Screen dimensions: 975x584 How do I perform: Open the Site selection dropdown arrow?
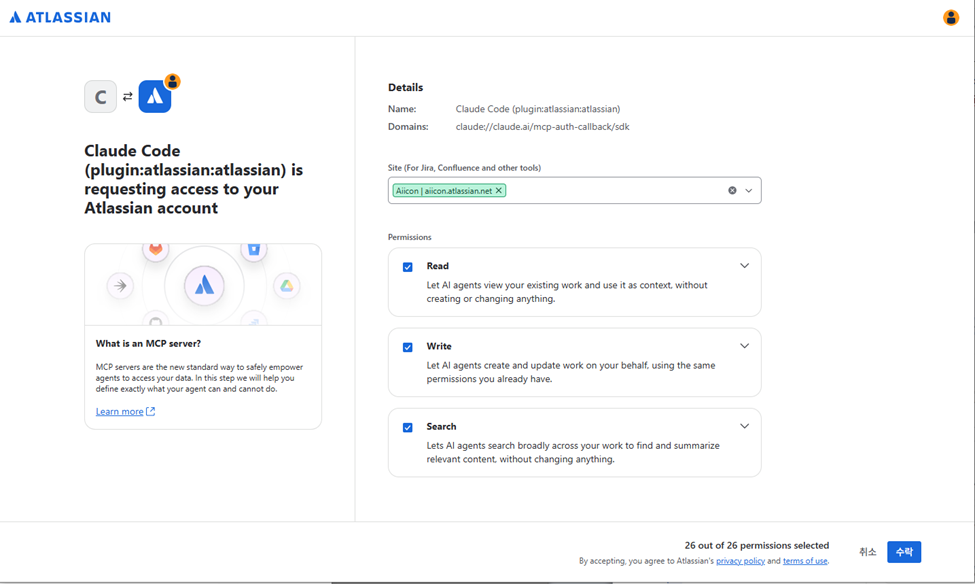tap(749, 190)
